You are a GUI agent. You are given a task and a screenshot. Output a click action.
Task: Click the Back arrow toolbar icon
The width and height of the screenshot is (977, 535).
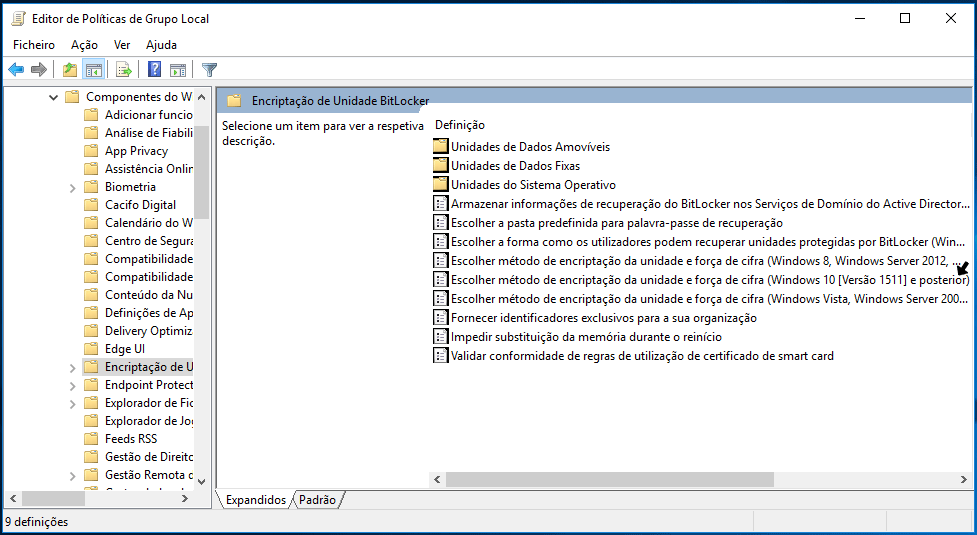coord(16,70)
